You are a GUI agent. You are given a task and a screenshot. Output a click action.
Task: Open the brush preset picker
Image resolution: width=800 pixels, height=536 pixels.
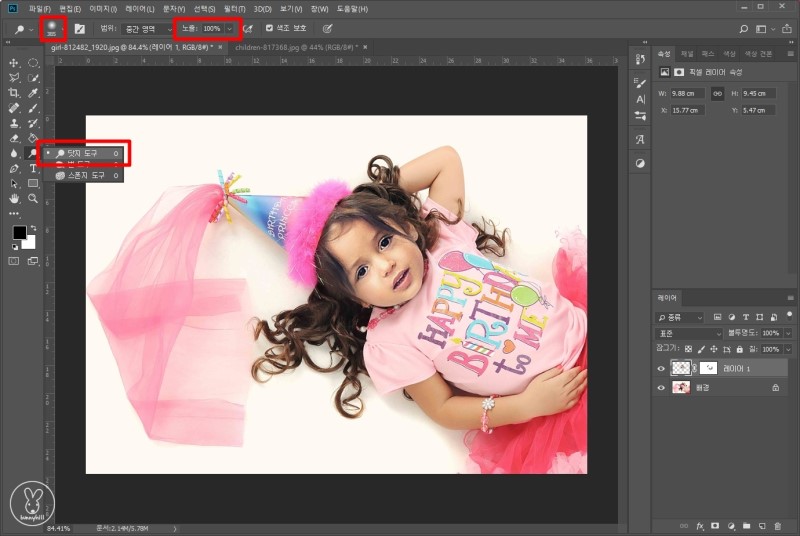click(x=52, y=28)
